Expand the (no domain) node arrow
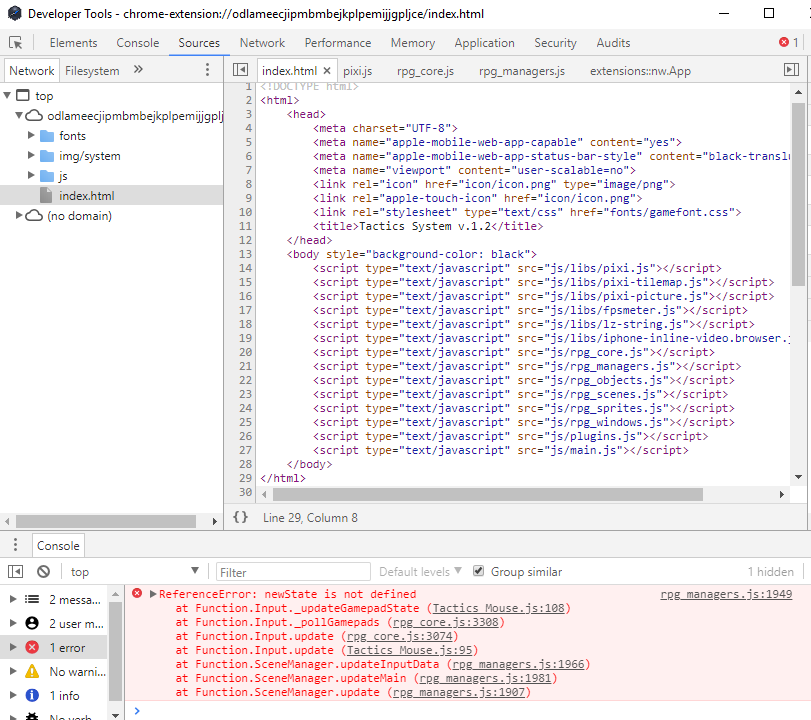The image size is (811, 720). click(x=19, y=215)
